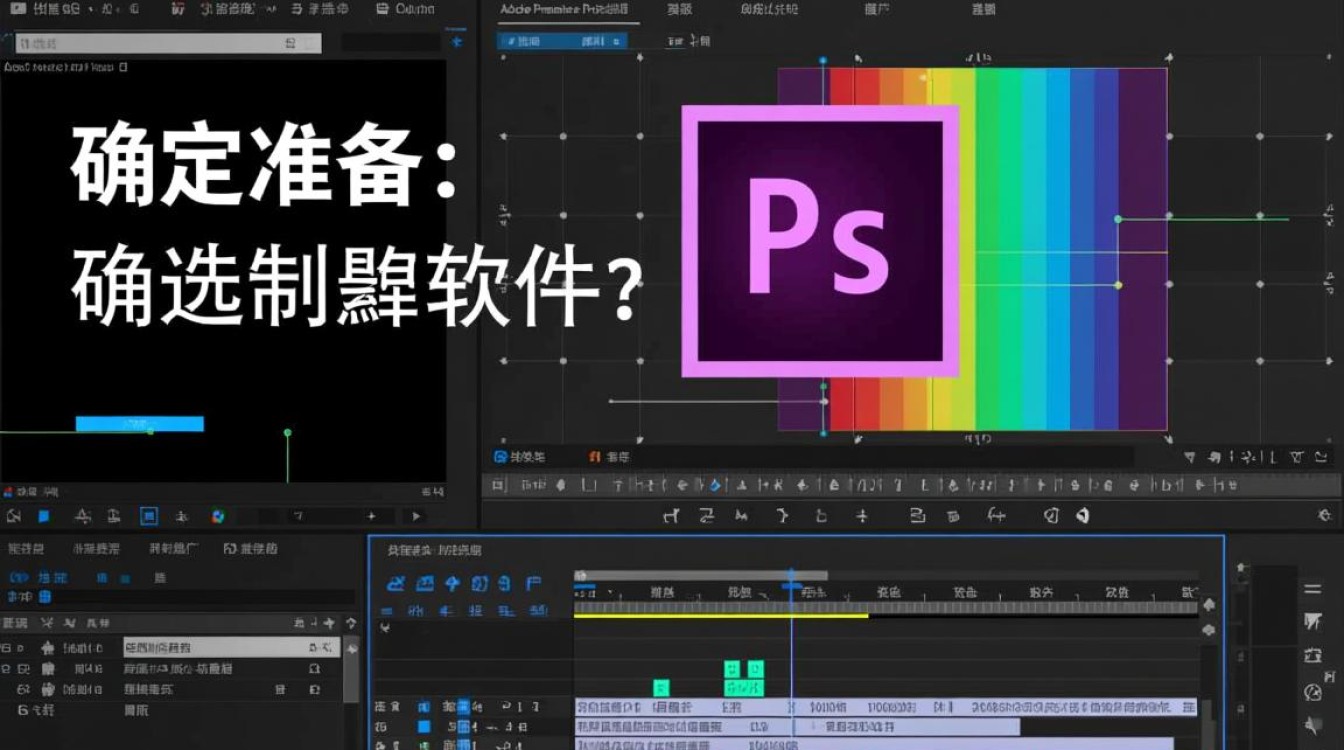Click the yellow work-area bar under timeline ruler
Image resolution: width=1344 pixels, height=750 pixels.
point(721,615)
